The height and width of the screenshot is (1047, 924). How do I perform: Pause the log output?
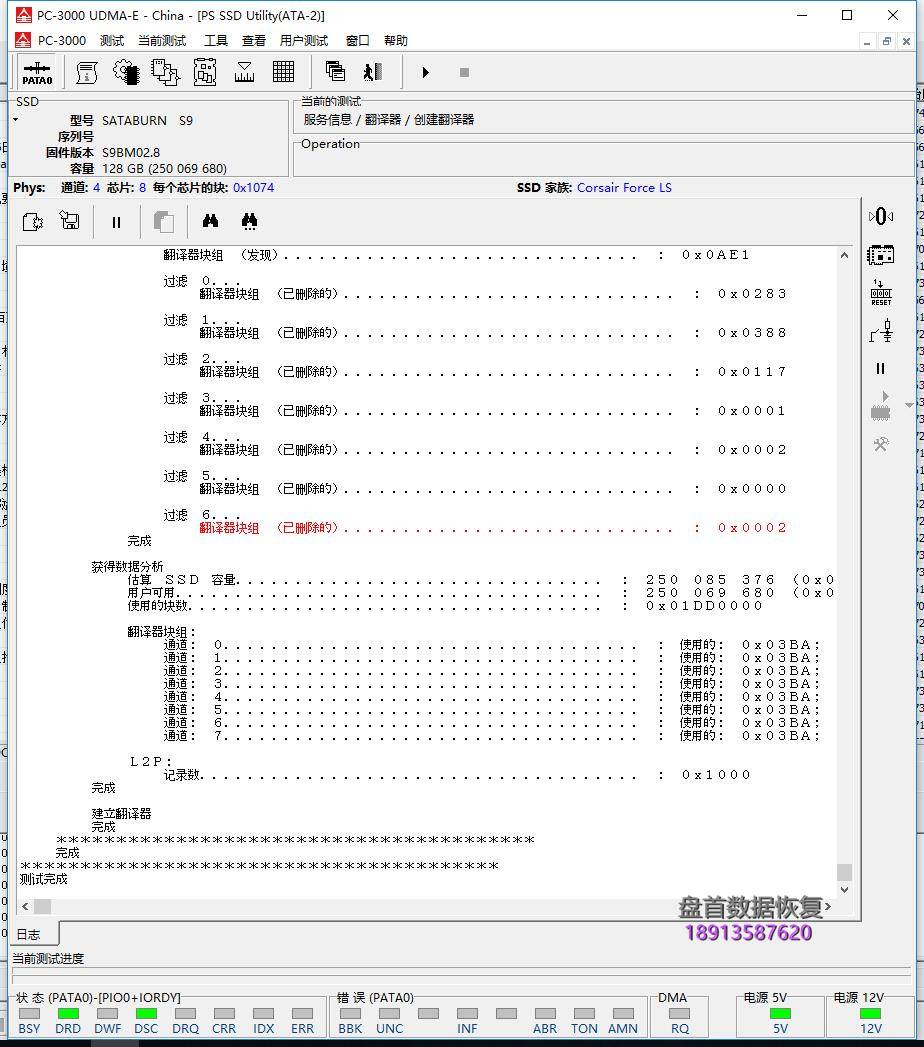116,222
